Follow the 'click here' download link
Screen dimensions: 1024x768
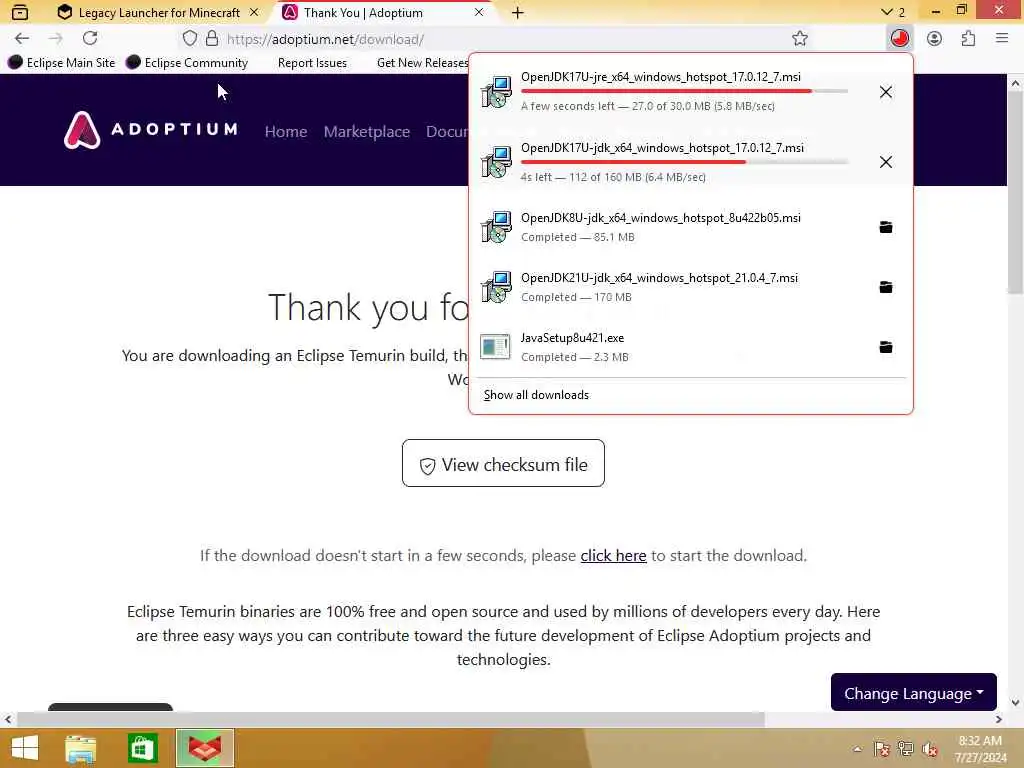click(613, 556)
